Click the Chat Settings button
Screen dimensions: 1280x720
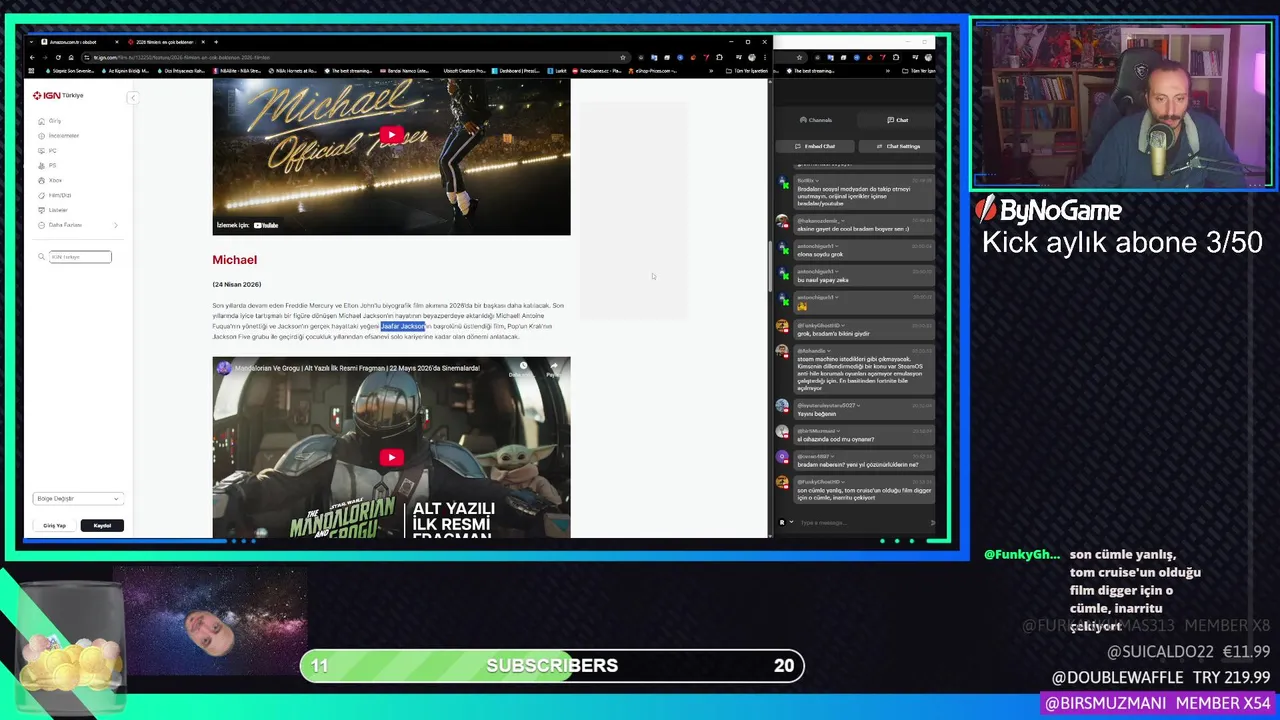898,146
